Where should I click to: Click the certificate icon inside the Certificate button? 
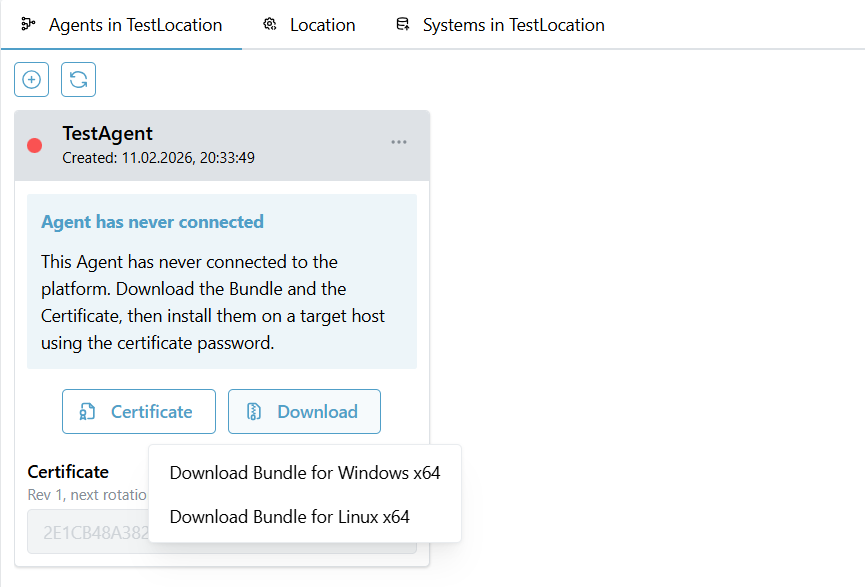tap(89, 411)
